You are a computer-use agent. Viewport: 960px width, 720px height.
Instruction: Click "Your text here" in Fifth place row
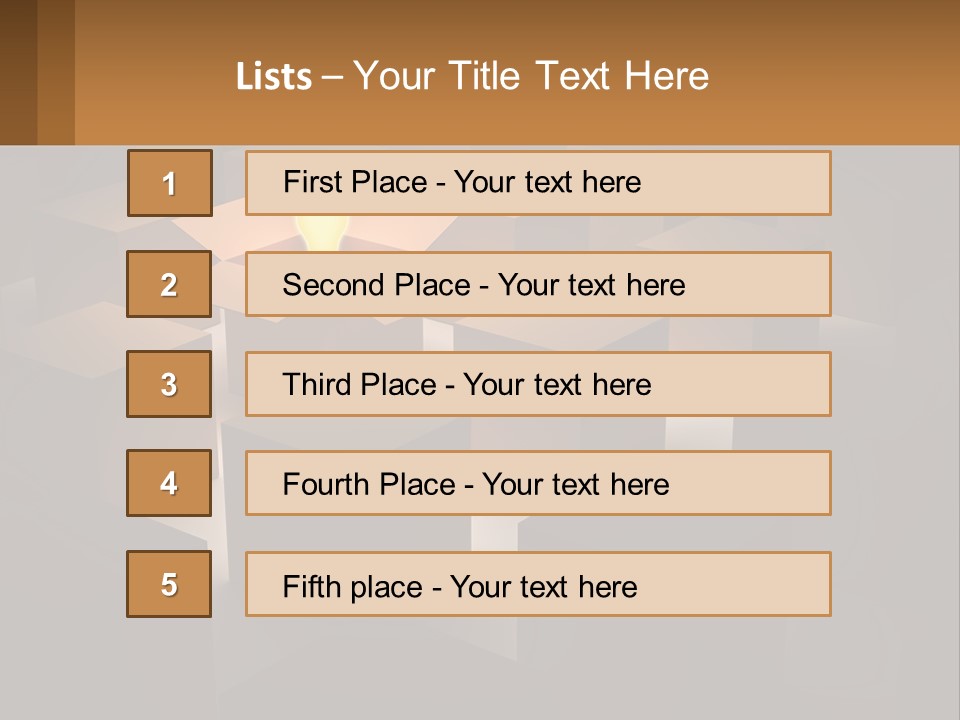(x=543, y=586)
